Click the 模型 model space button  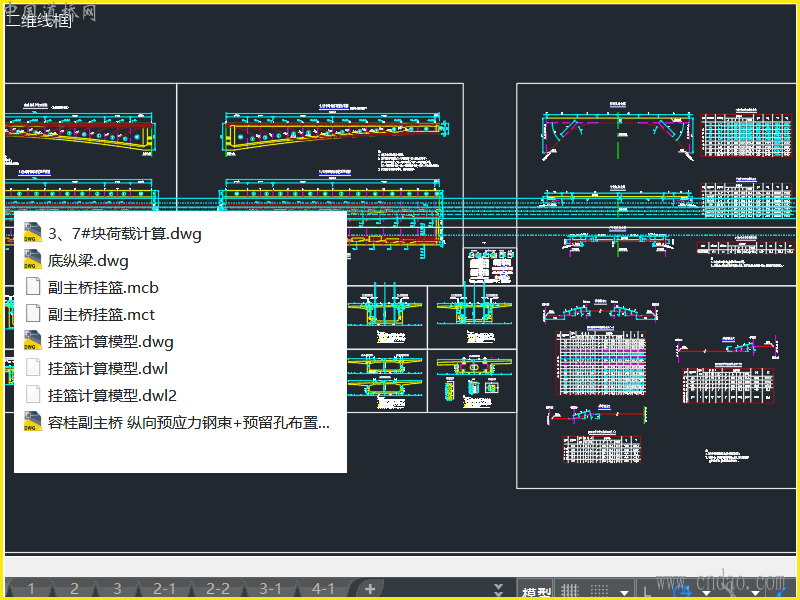click(x=535, y=591)
